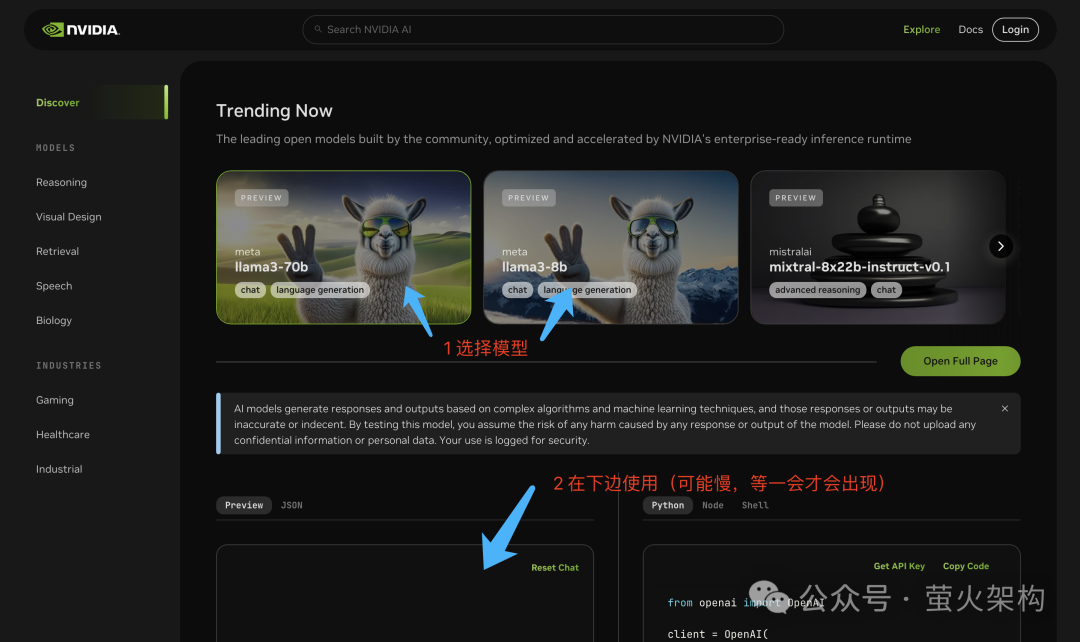This screenshot has height=642, width=1080.
Task: Click the next carousel arrow
Action: 1001,246
